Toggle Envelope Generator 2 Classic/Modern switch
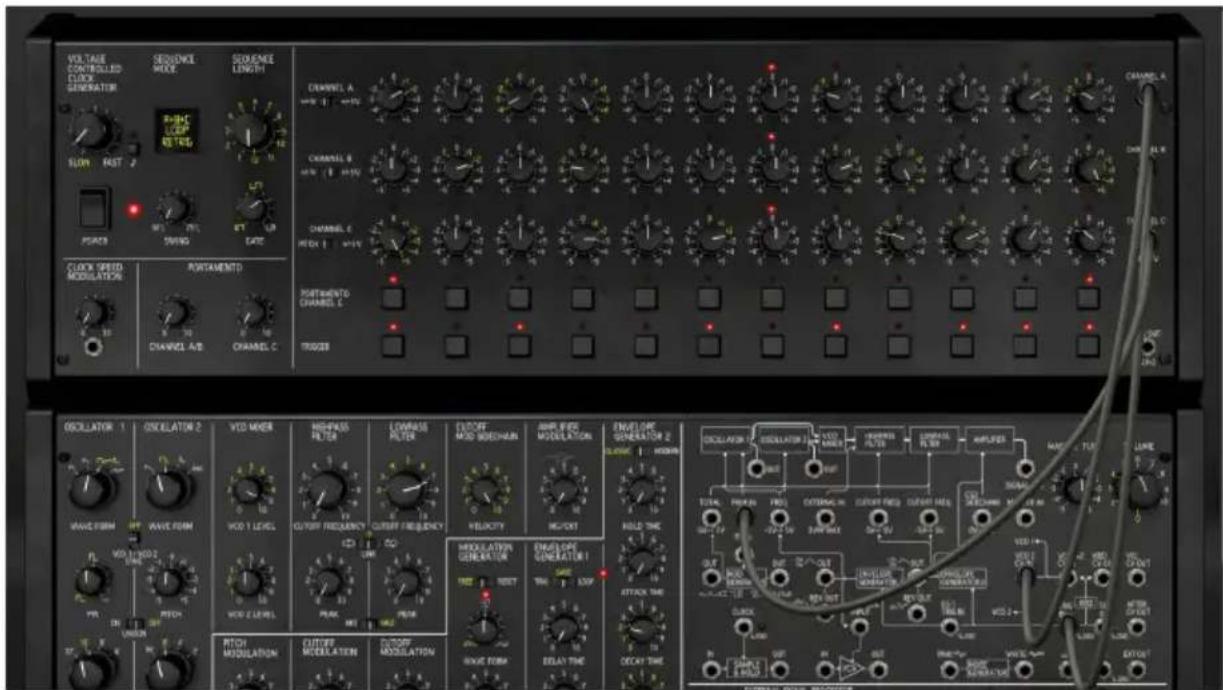 tap(641, 451)
